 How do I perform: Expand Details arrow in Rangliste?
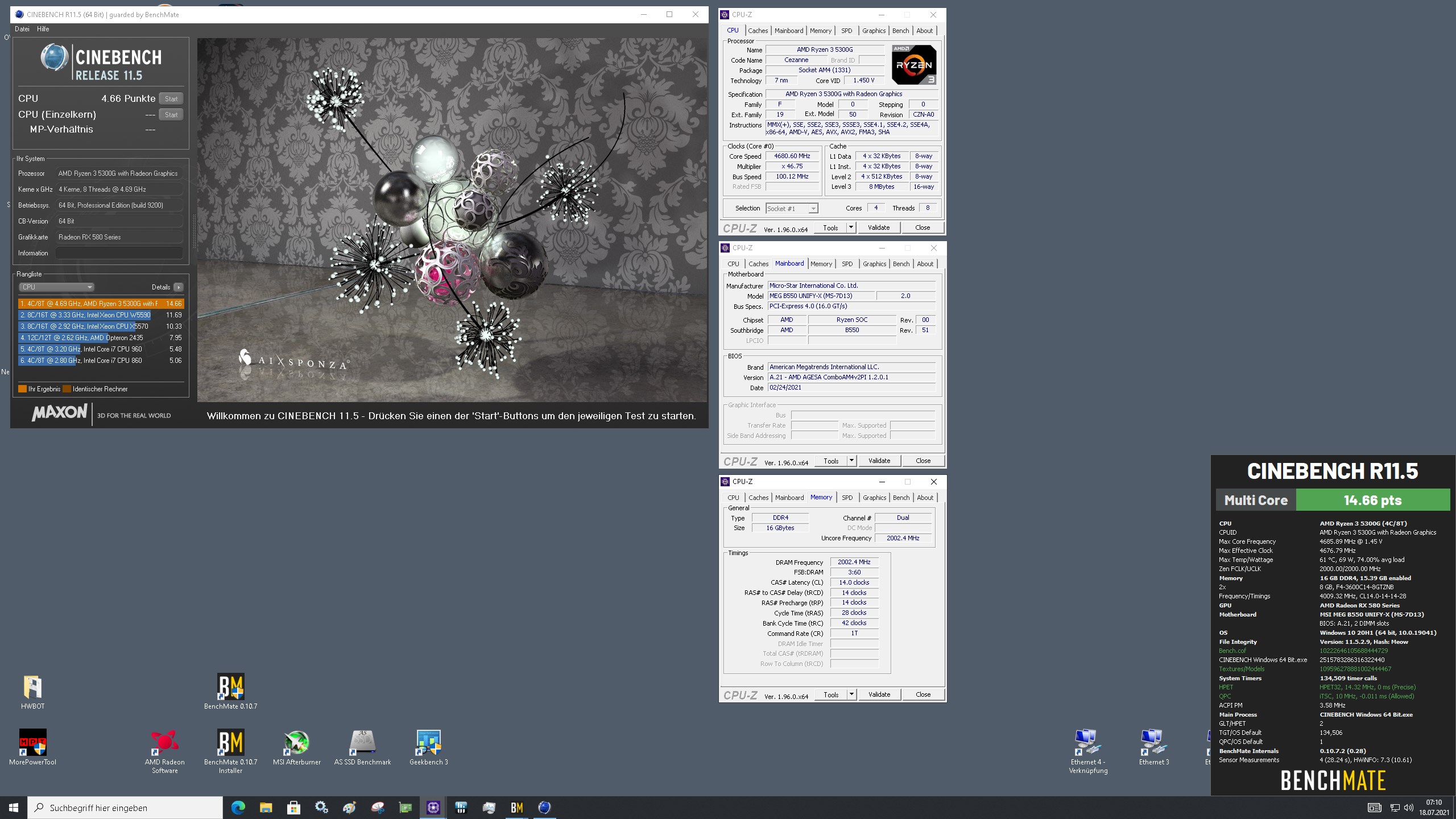click(179, 287)
